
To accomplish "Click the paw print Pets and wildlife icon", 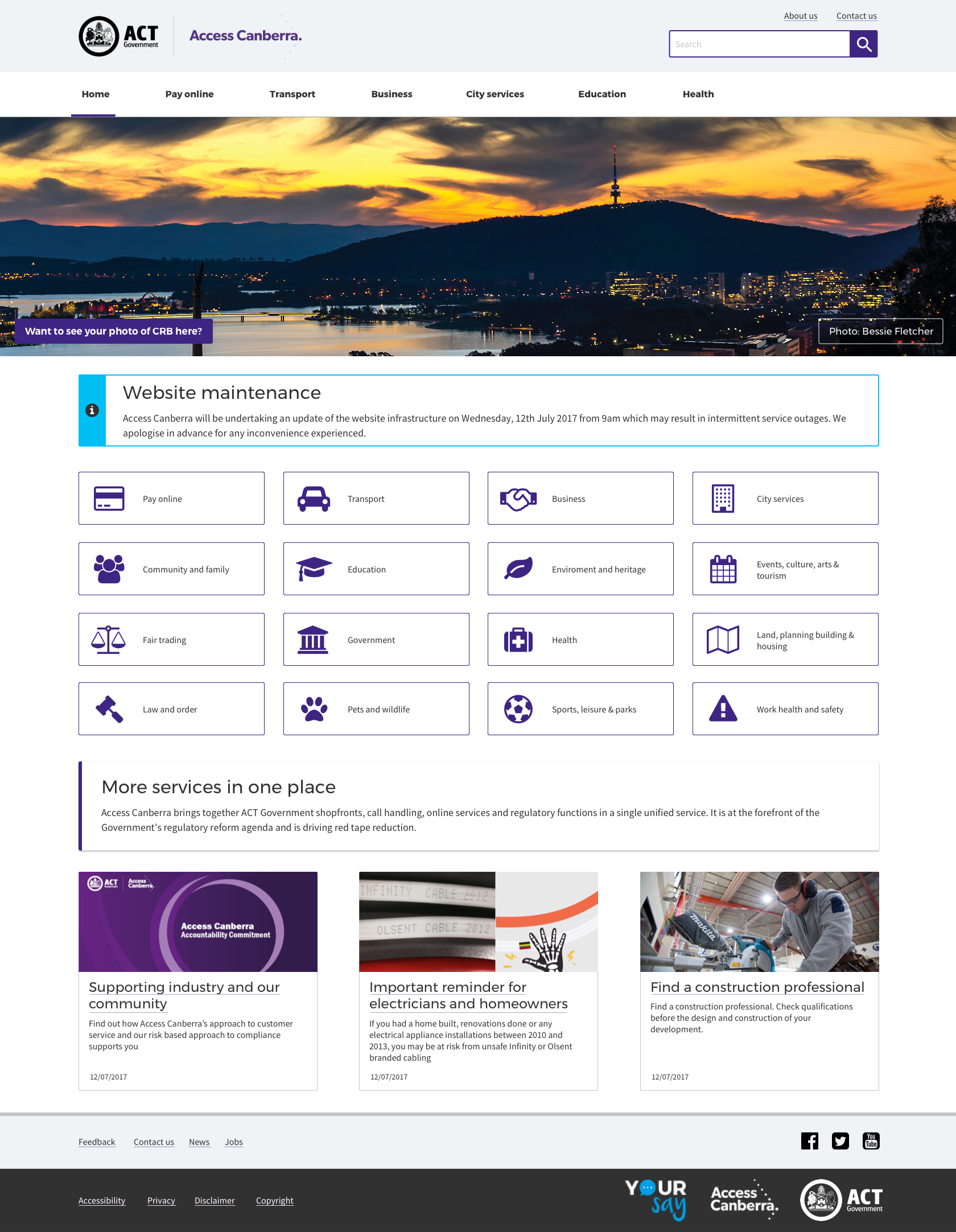I will pyautogui.click(x=314, y=709).
